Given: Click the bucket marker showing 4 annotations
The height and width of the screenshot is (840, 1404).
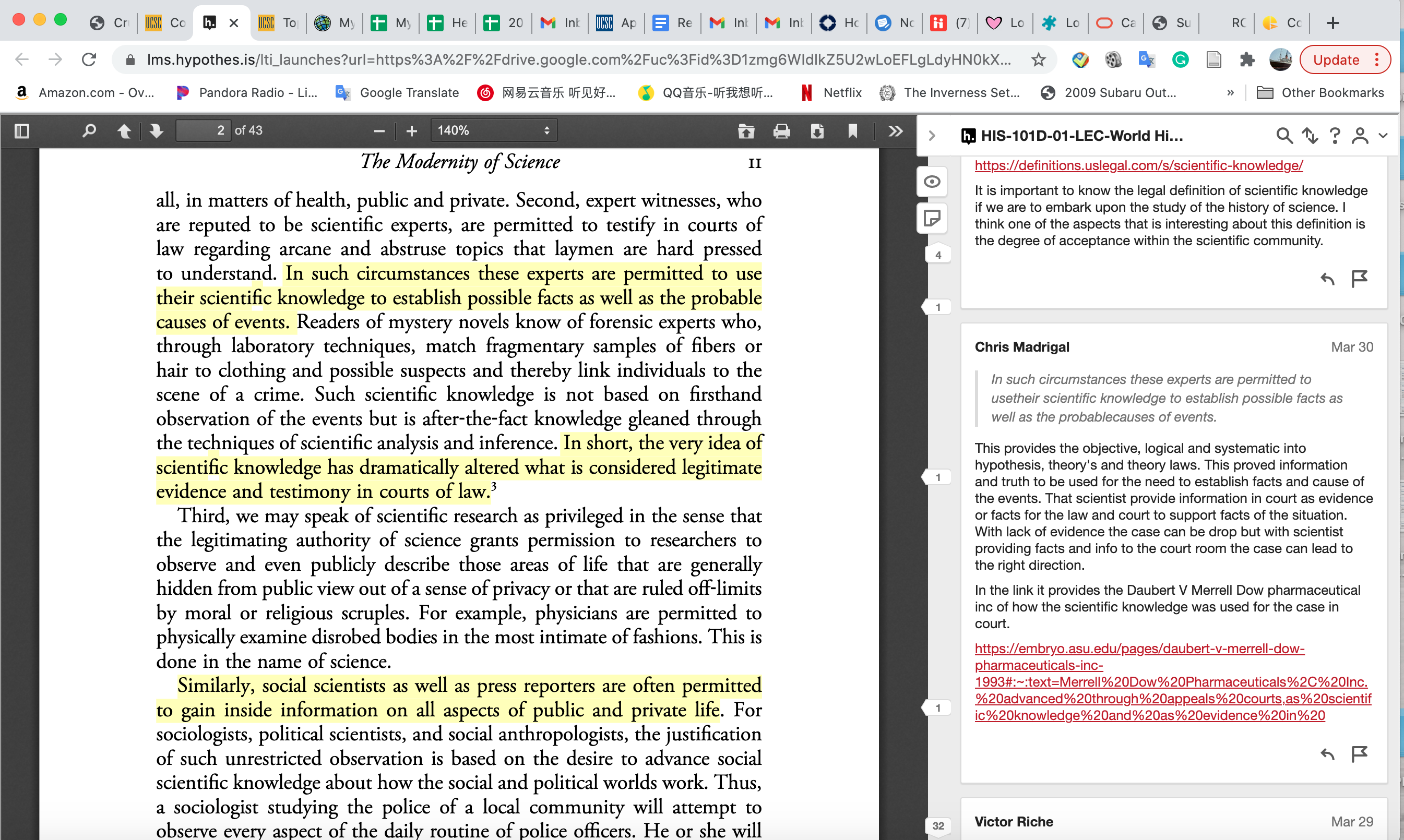Looking at the screenshot, I should tap(938, 255).
